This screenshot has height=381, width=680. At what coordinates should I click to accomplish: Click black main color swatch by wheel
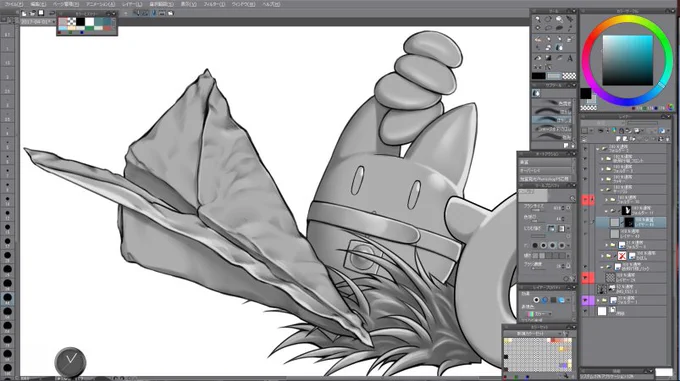[585, 93]
